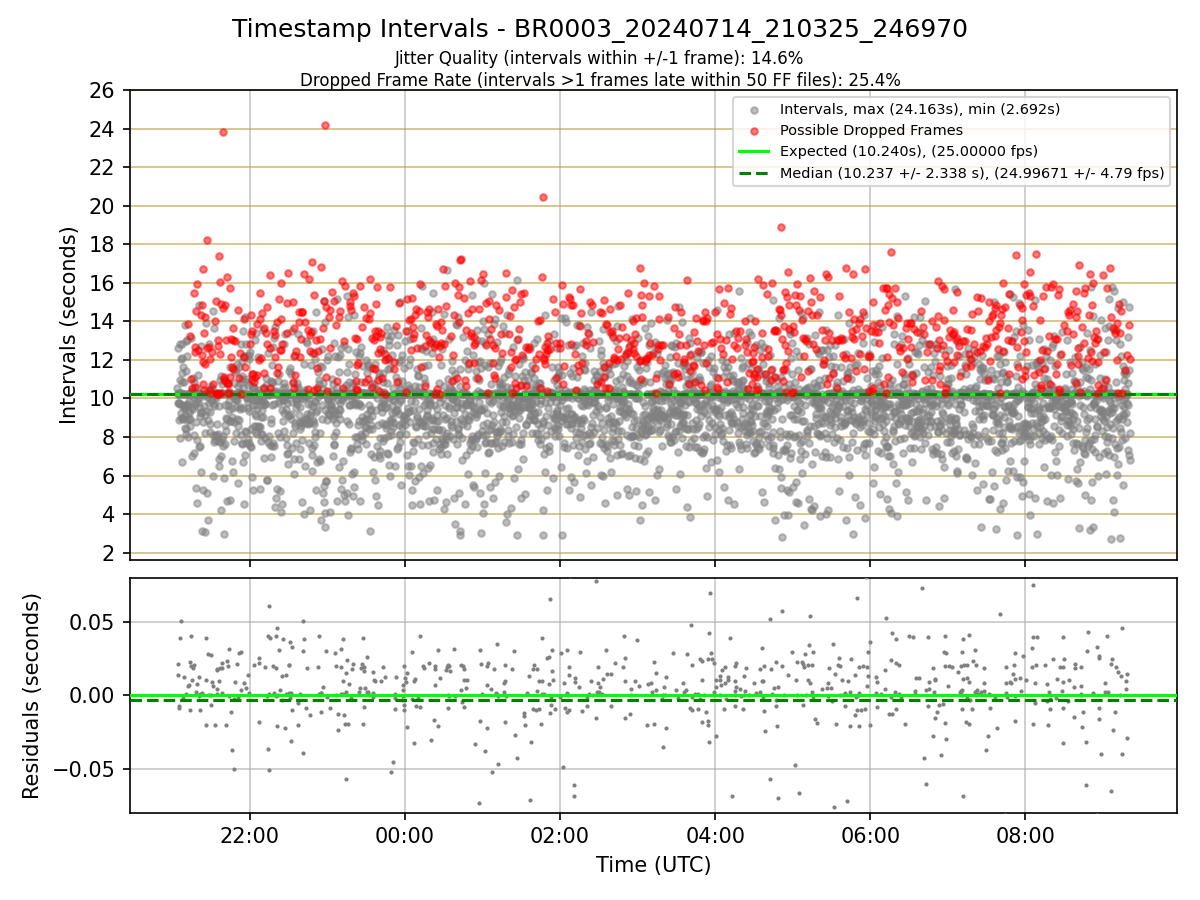Click the gray dot marker in the legend
The width and height of the screenshot is (1200, 900).
tap(755, 109)
